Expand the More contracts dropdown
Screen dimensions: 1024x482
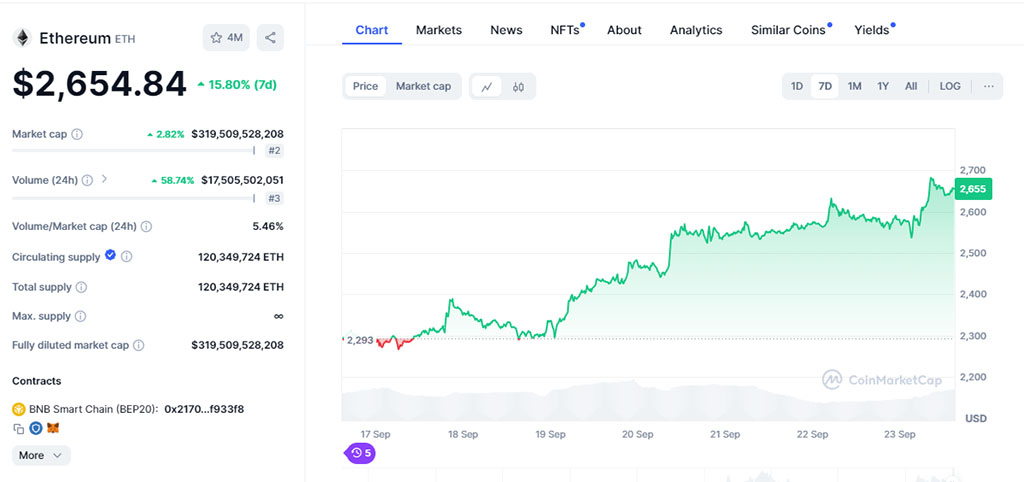pyautogui.click(x=41, y=455)
